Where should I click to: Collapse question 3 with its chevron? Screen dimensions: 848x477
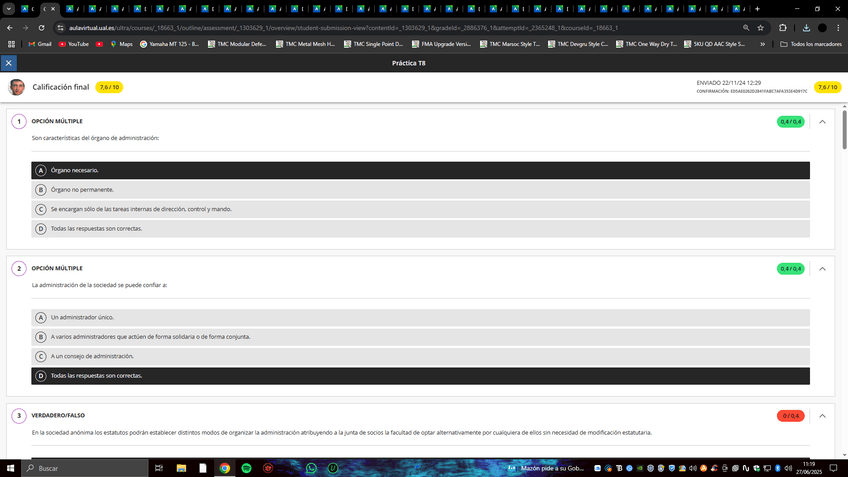[x=822, y=416]
